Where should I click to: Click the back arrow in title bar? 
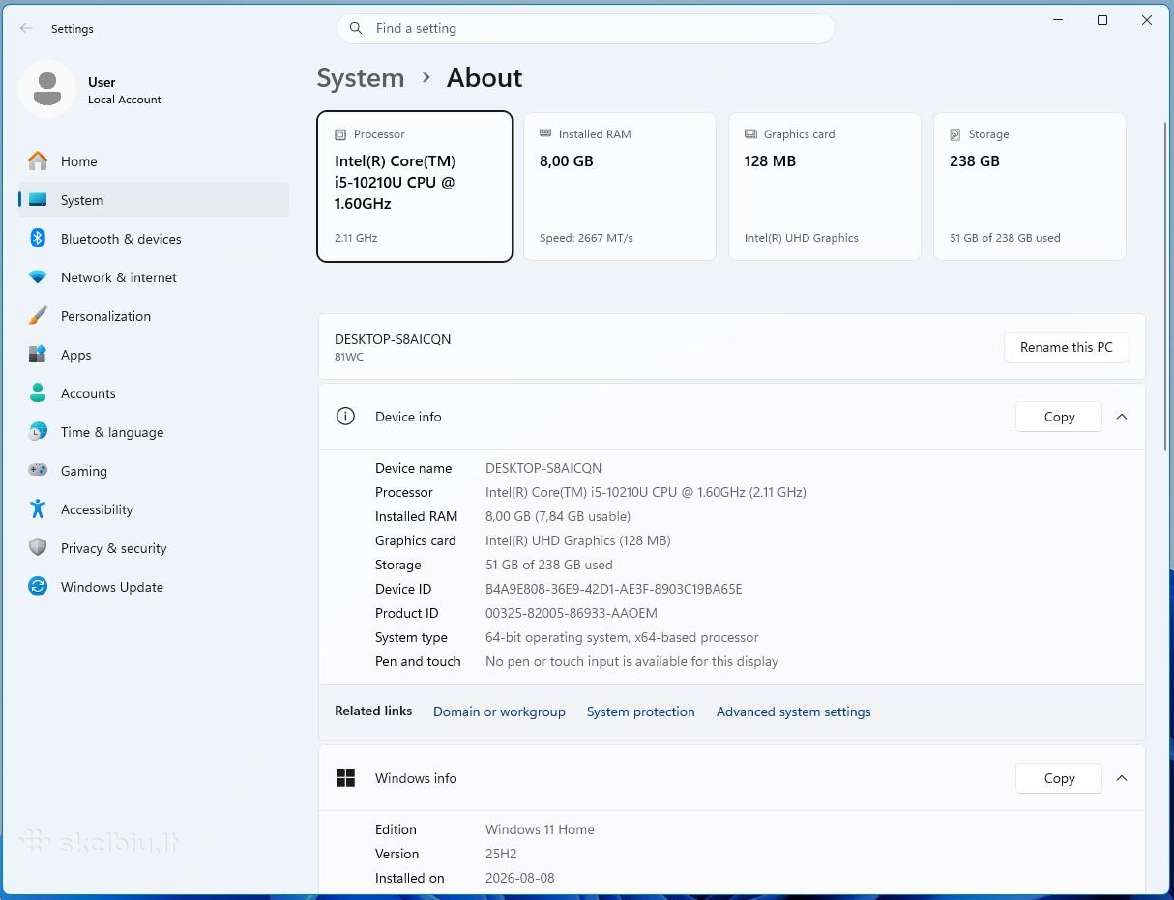26,28
